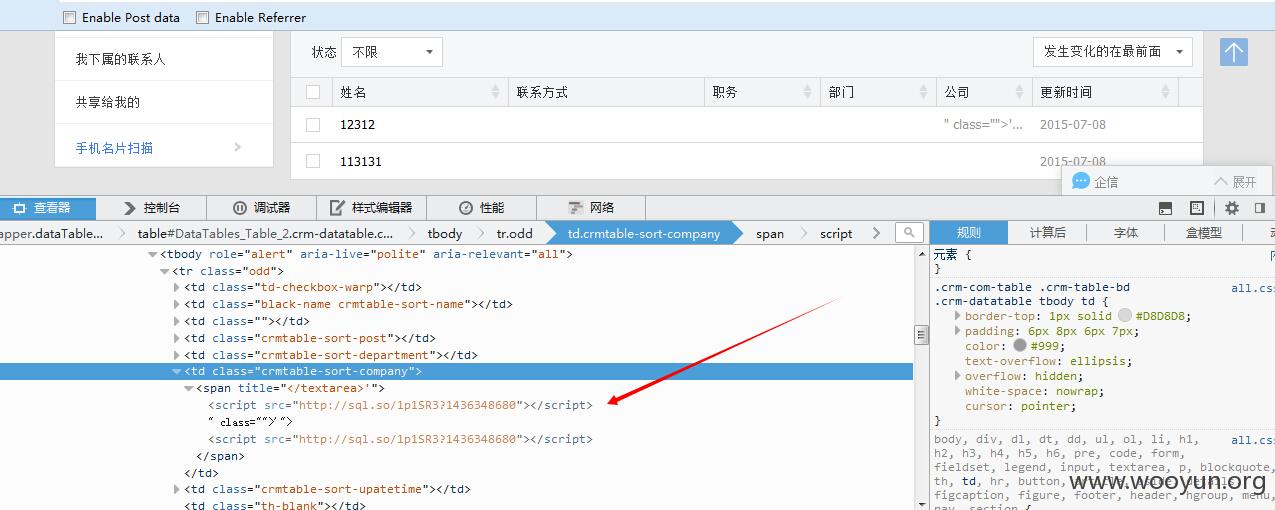Select the 盒模型 box model tab
Screen dimensions: 1275x510
1203,232
